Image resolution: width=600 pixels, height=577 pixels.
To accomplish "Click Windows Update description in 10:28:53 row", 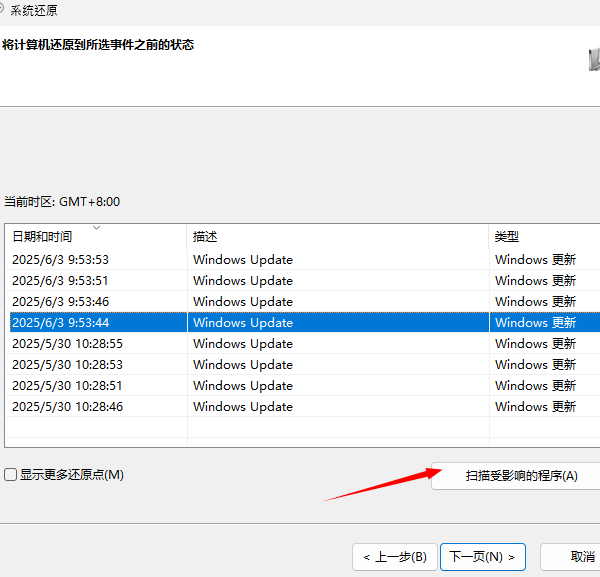I will click(x=243, y=365).
